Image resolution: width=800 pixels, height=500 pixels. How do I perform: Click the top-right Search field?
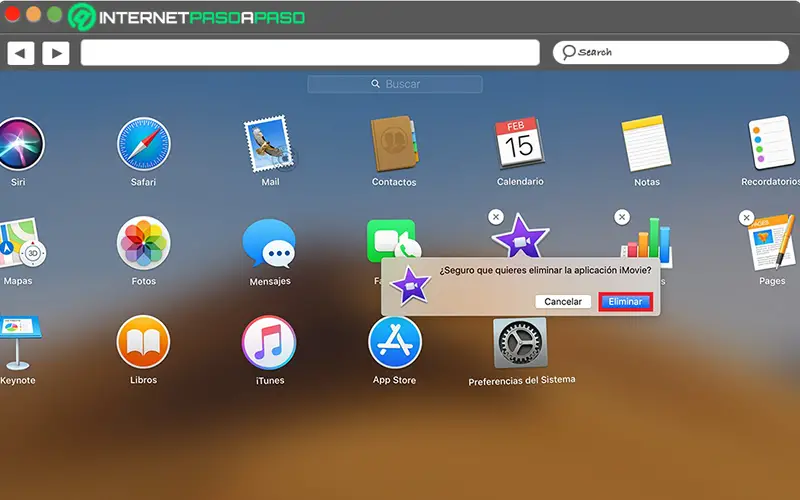(x=670, y=53)
